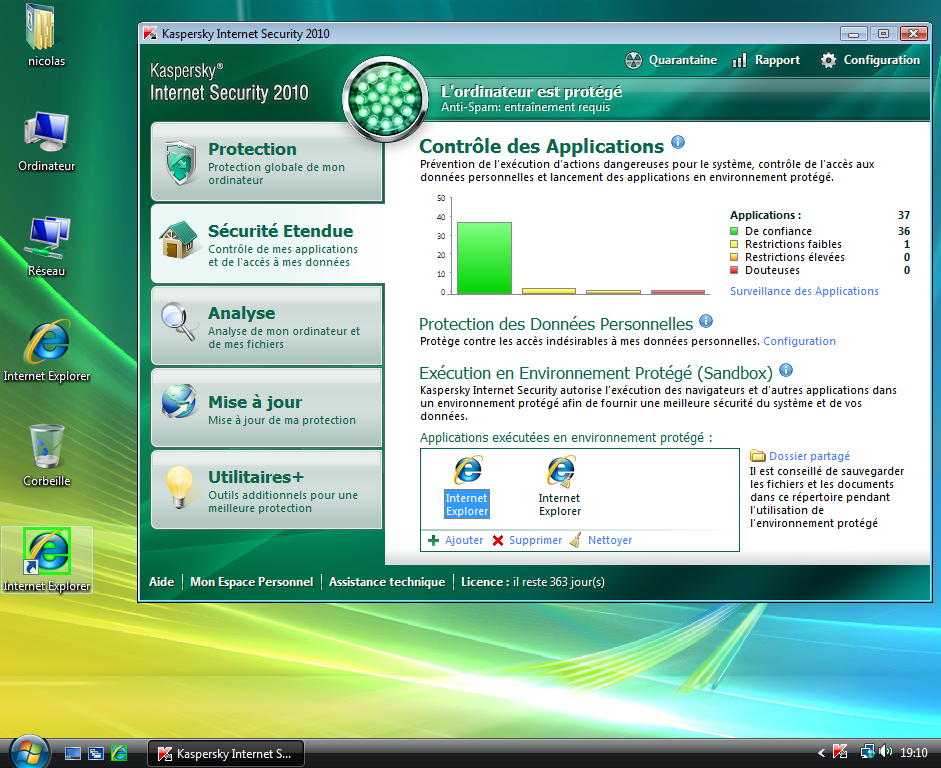Click the Utilitaires+ light bulb icon

pos(179,487)
